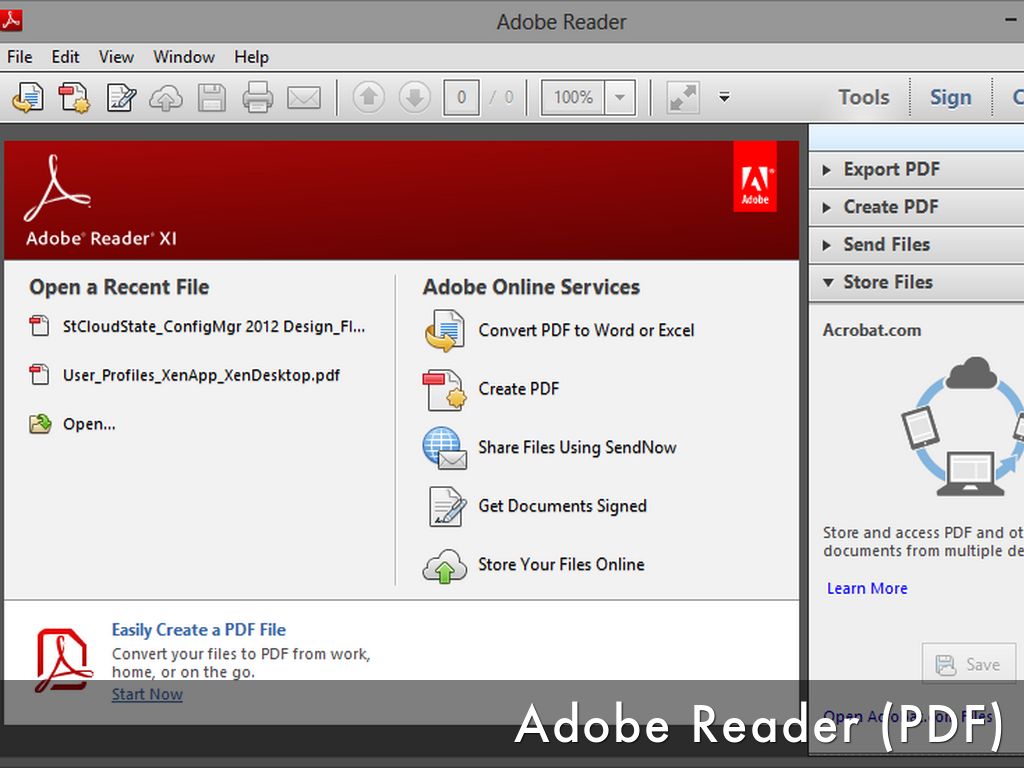This screenshot has width=1024, height=768.
Task: Expand the Send Files section
Action: (x=916, y=244)
